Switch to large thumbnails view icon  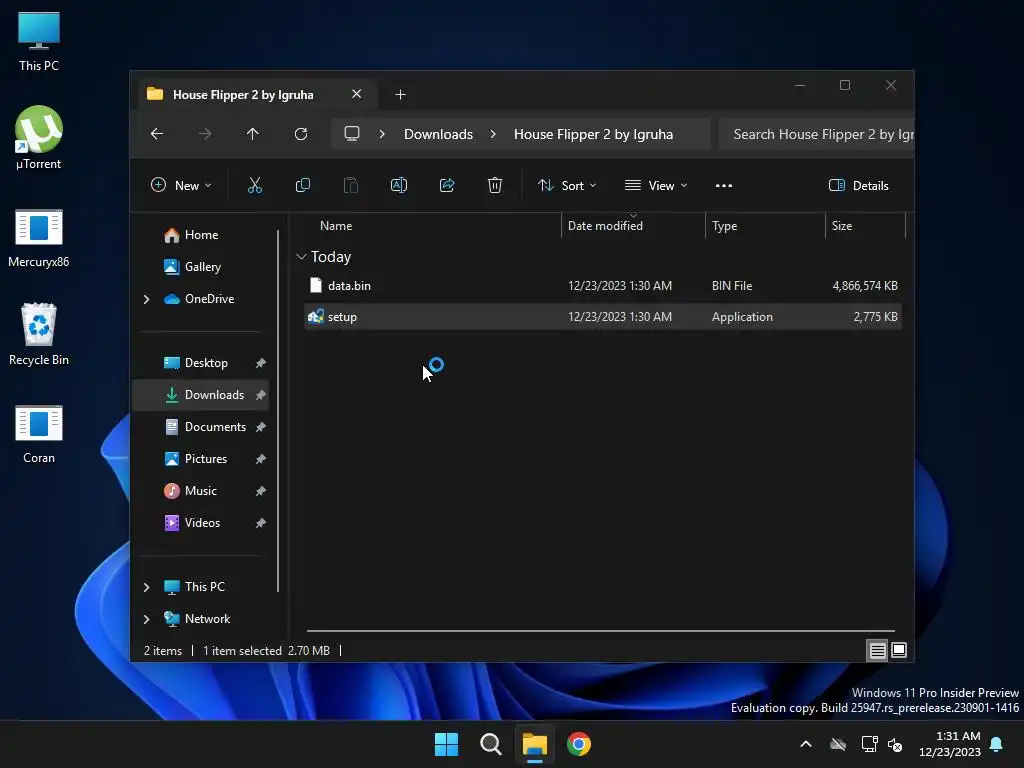pos(899,650)
